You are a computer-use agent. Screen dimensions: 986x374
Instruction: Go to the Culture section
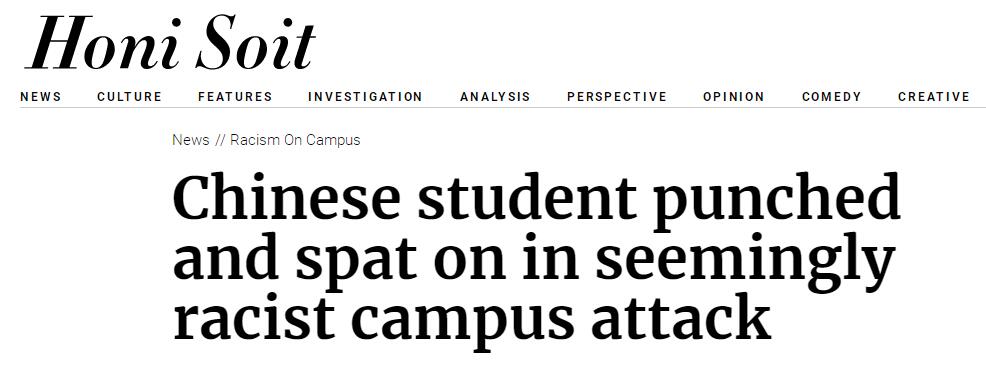(130, 97)
